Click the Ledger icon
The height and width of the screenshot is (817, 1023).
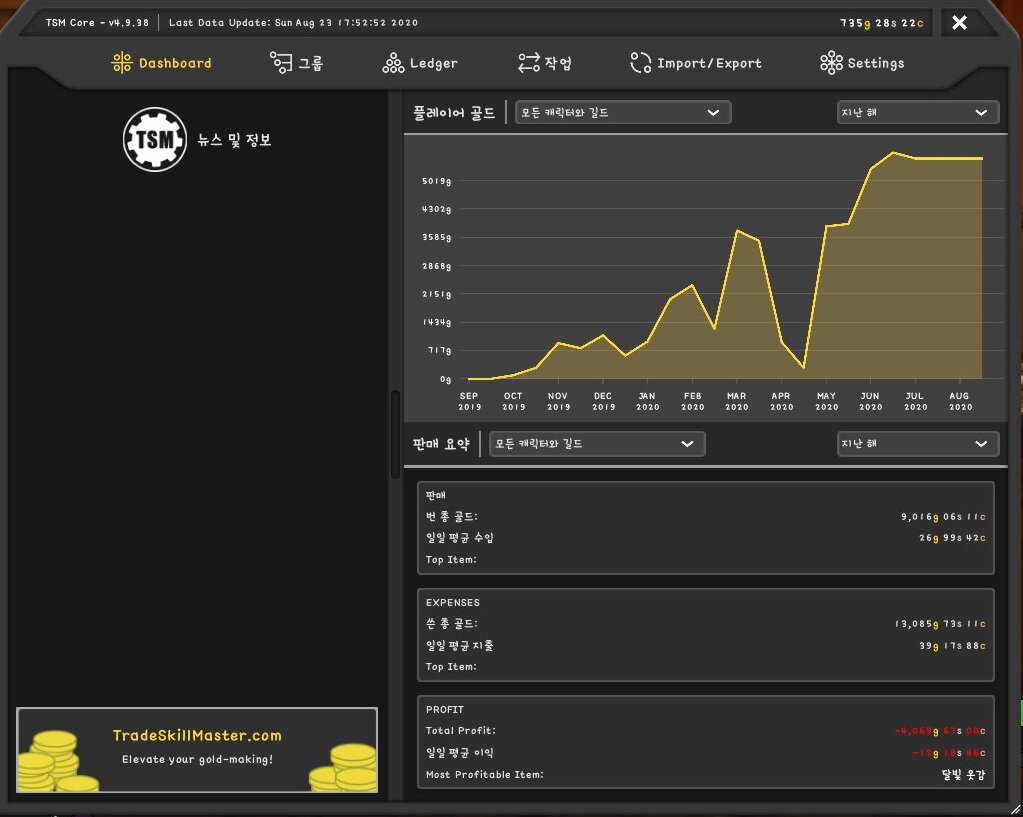(393, 63)
